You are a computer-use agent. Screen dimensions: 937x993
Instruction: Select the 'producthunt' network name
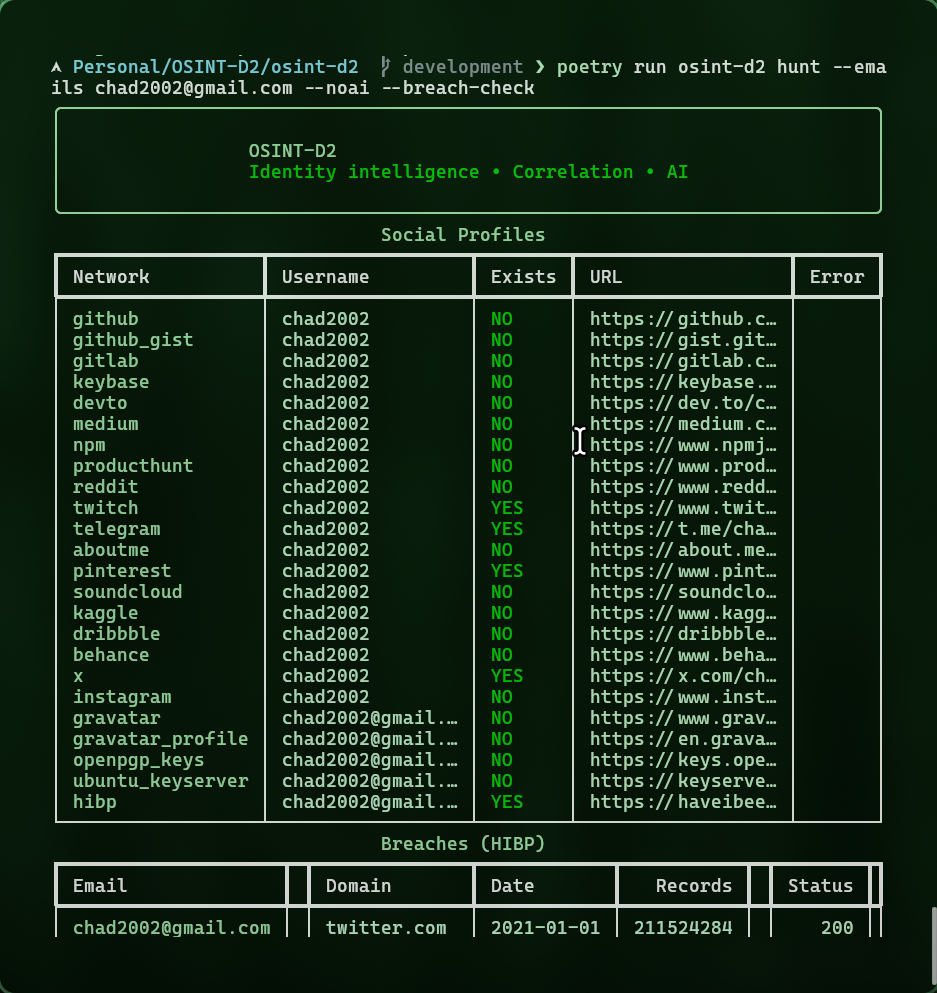coord(133,465)
